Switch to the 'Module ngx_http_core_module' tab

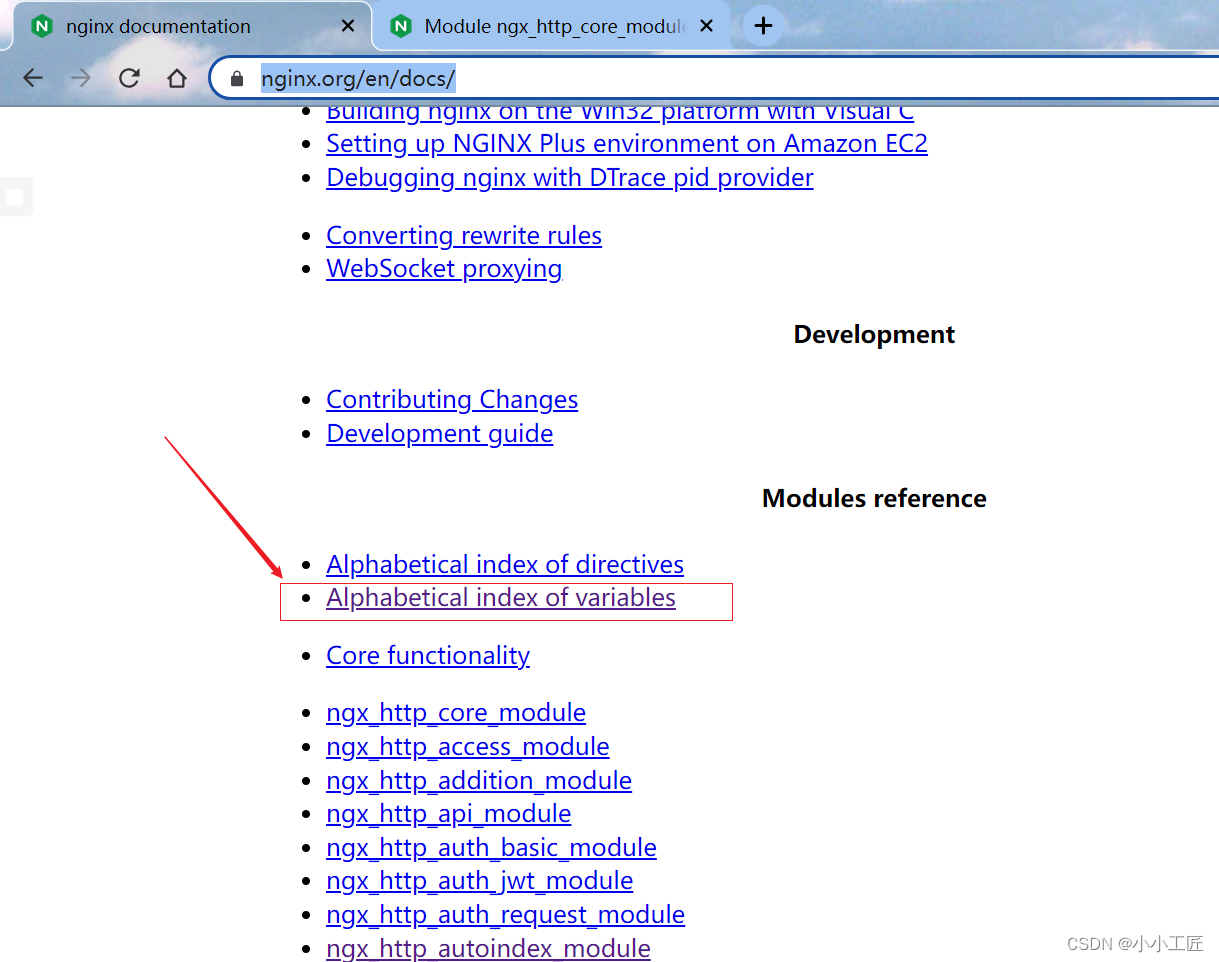(x=552, y=26)
